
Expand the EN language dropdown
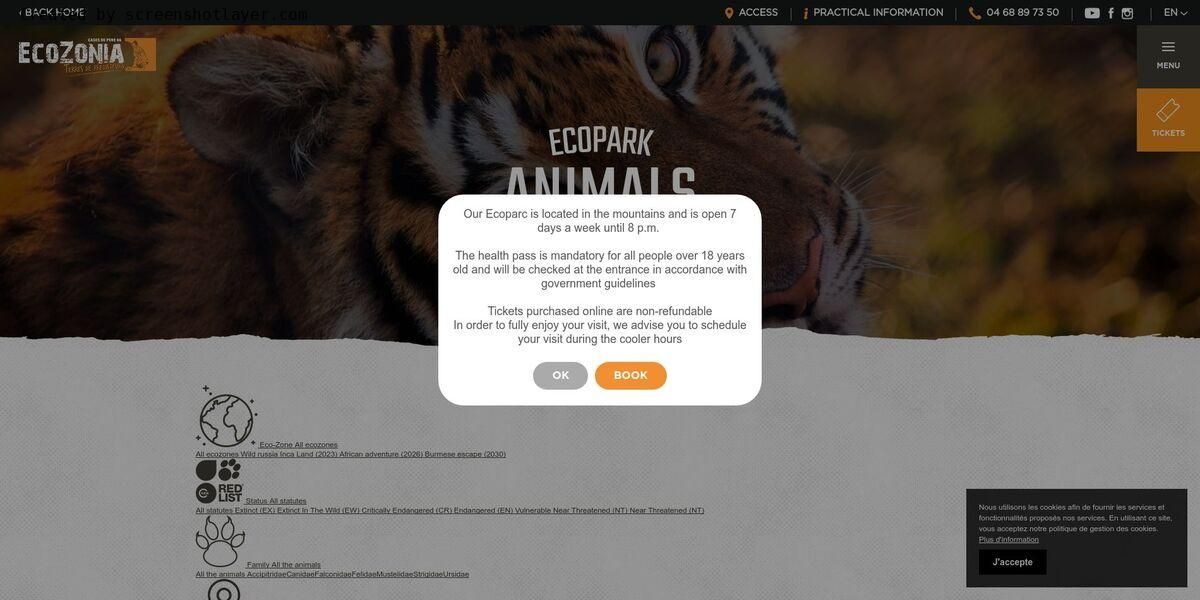(x=1175, y=13)
